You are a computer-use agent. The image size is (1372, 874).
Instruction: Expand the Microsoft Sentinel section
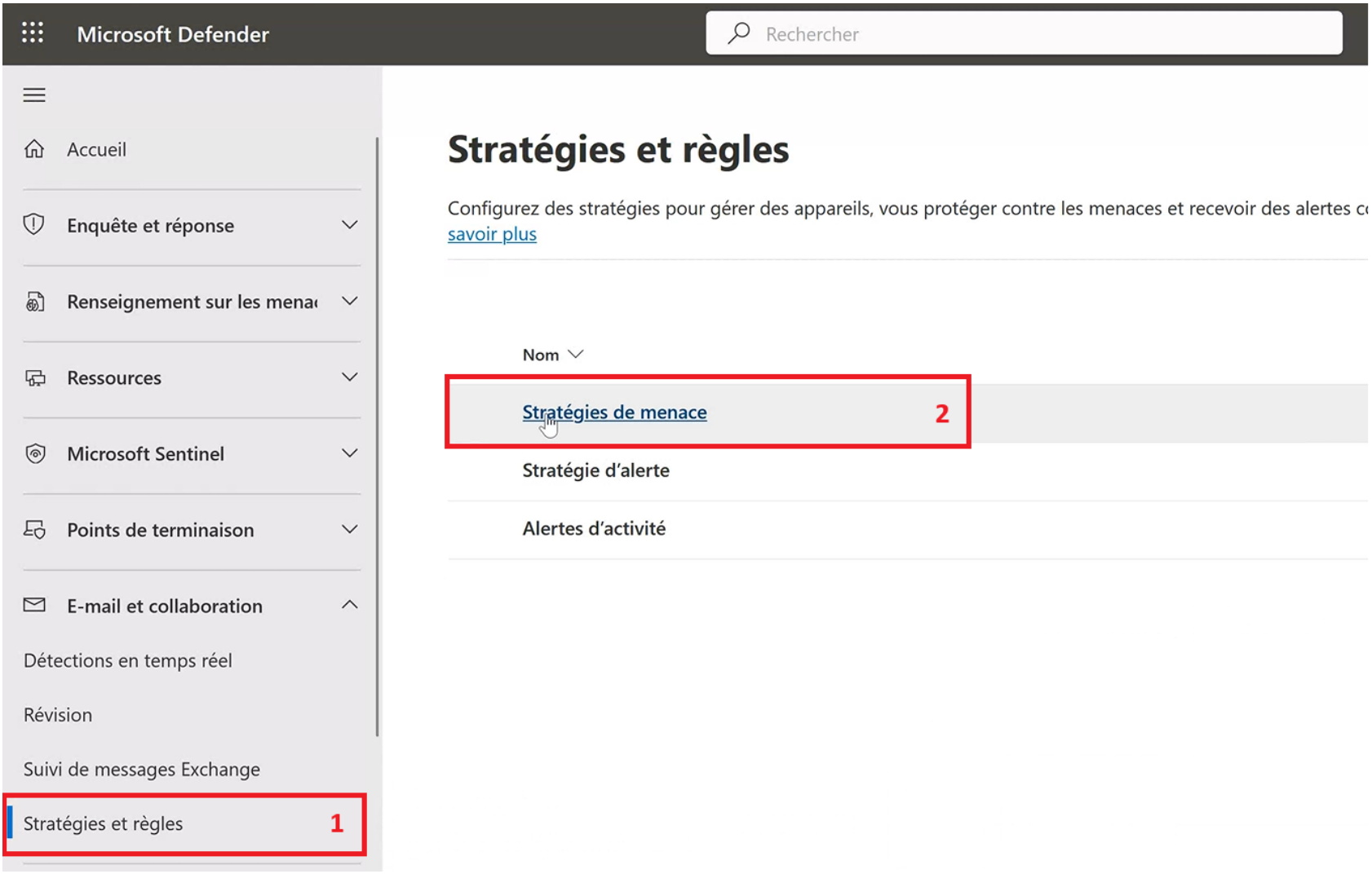(350, 453)
